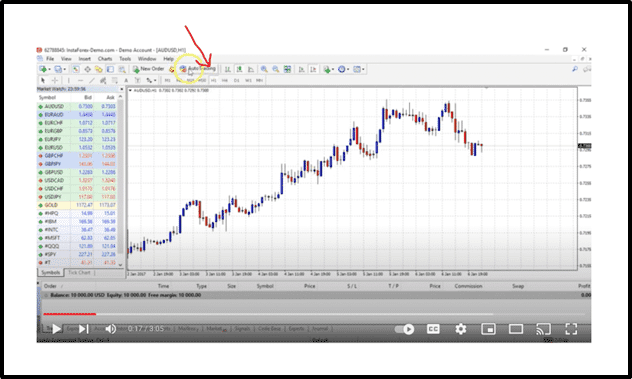Select the H4 timeframe button
Screen dimensions: 632x379
pos(225,80)
